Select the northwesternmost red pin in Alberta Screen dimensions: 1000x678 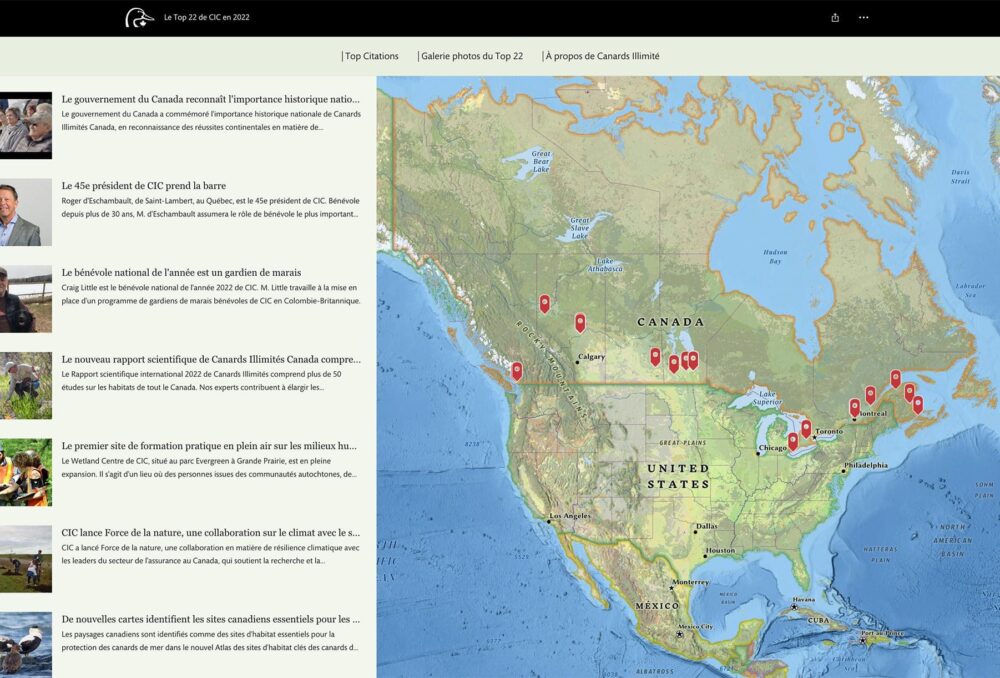[545, 304]
